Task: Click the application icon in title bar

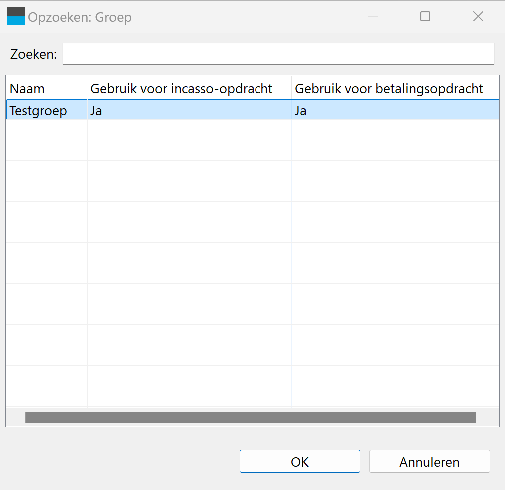Action: (x=16, y=16)
